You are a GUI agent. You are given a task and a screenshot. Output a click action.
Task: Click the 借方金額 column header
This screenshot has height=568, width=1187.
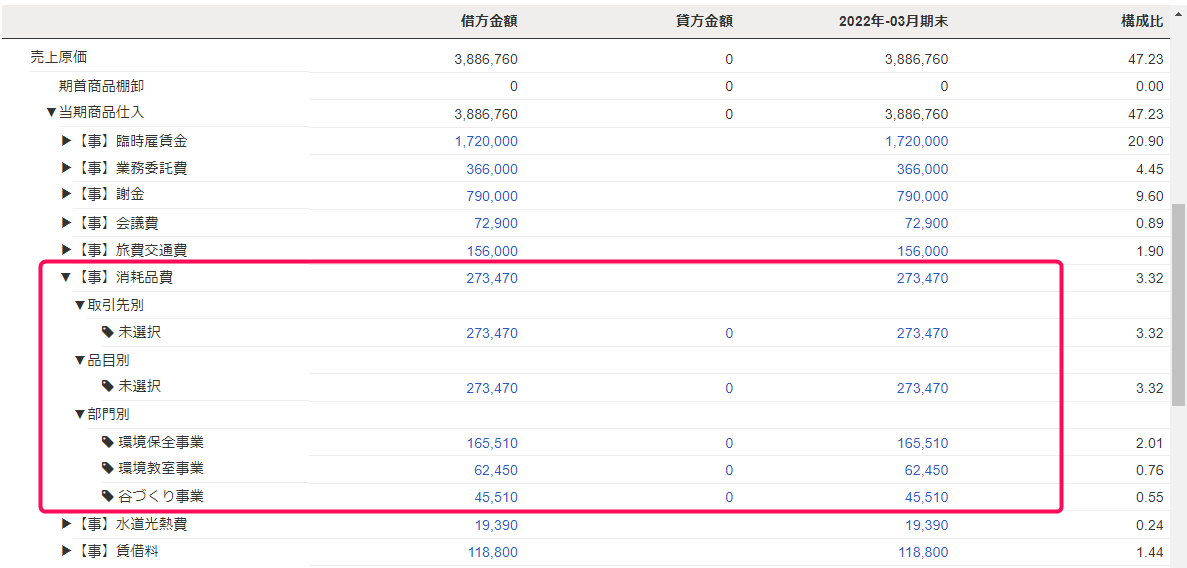(489, 20)
